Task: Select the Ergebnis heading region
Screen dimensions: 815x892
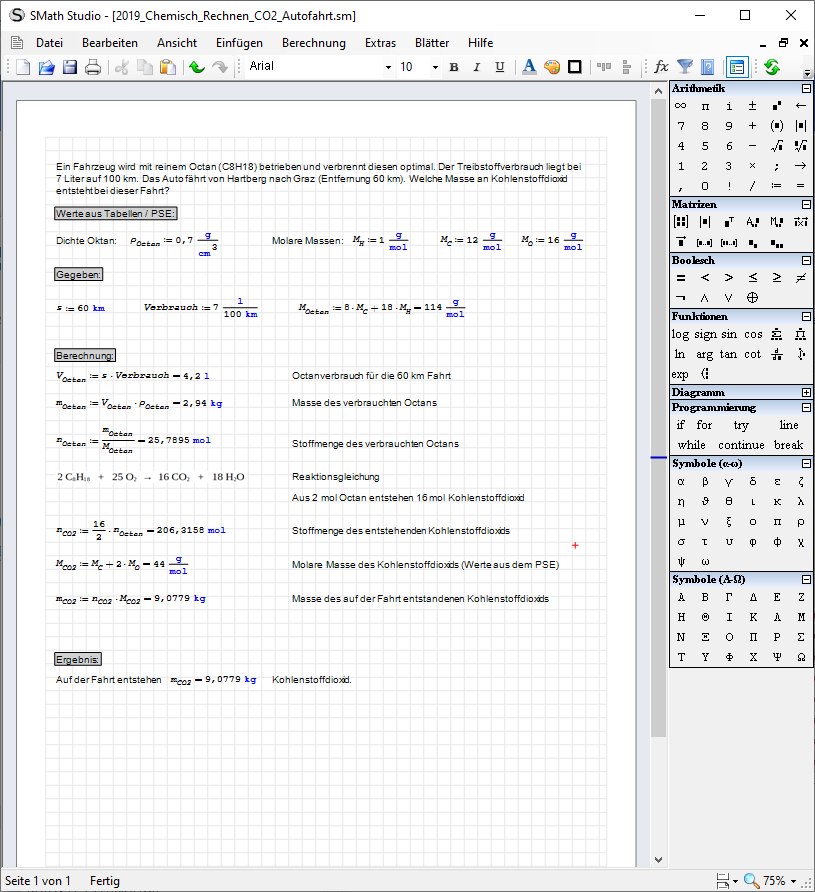Action: [78, 659]
